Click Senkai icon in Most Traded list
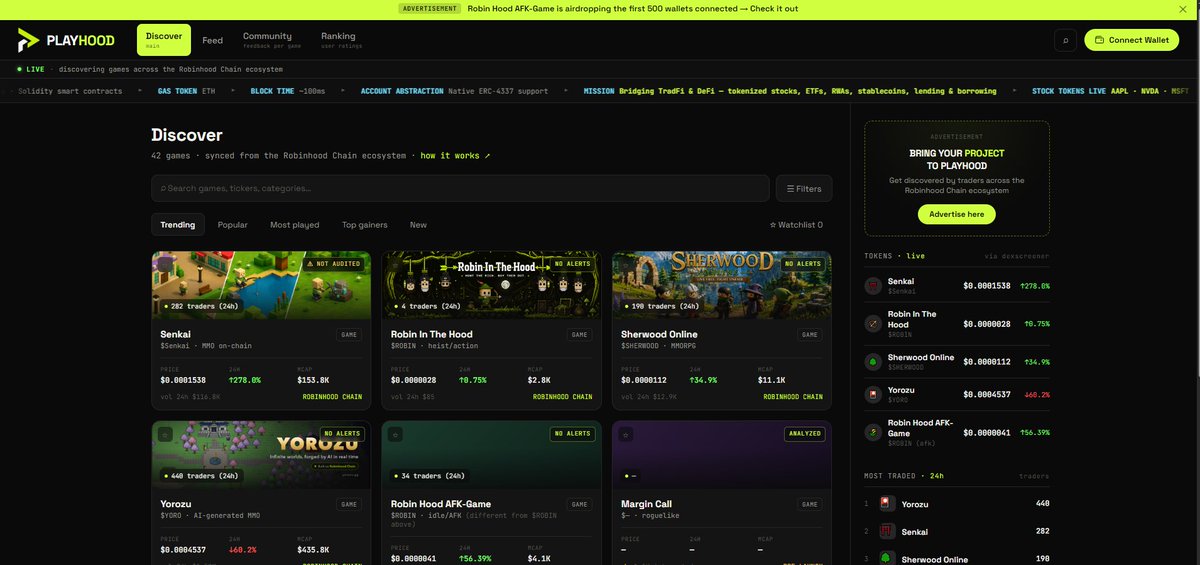The width and height of the screenshot is (1200, 565). click(887, 532)
